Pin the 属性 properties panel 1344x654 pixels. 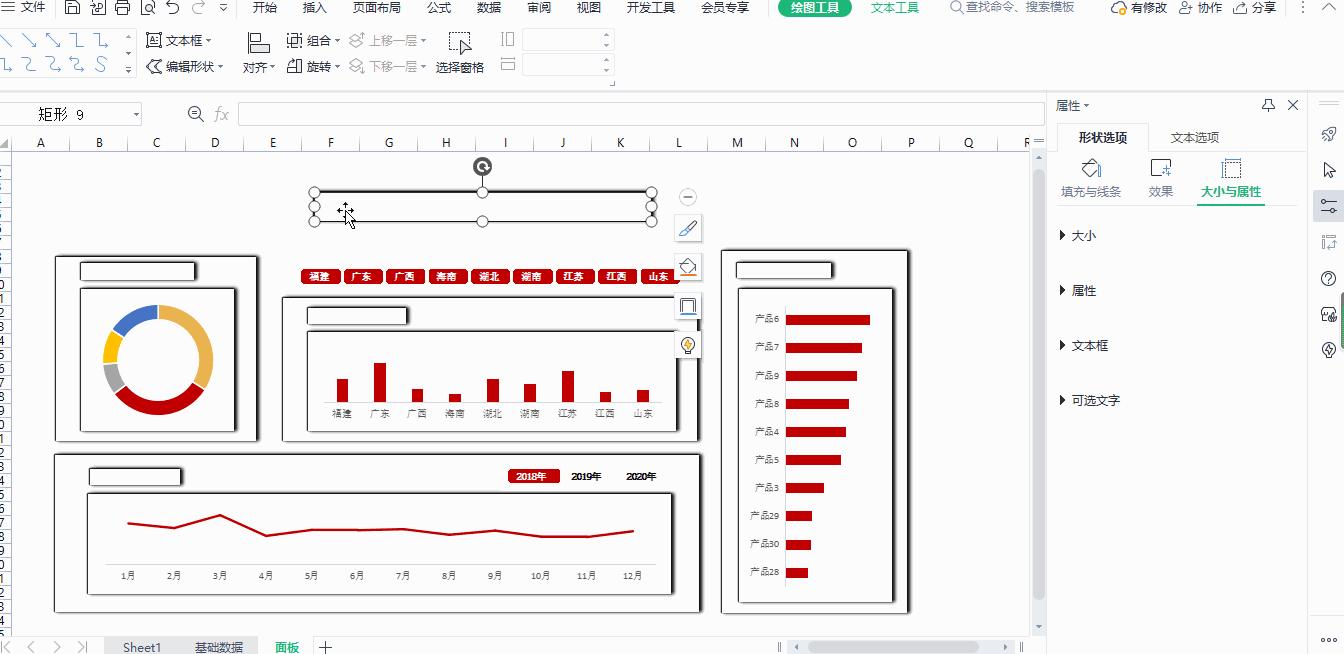(x=1268, y=105)
